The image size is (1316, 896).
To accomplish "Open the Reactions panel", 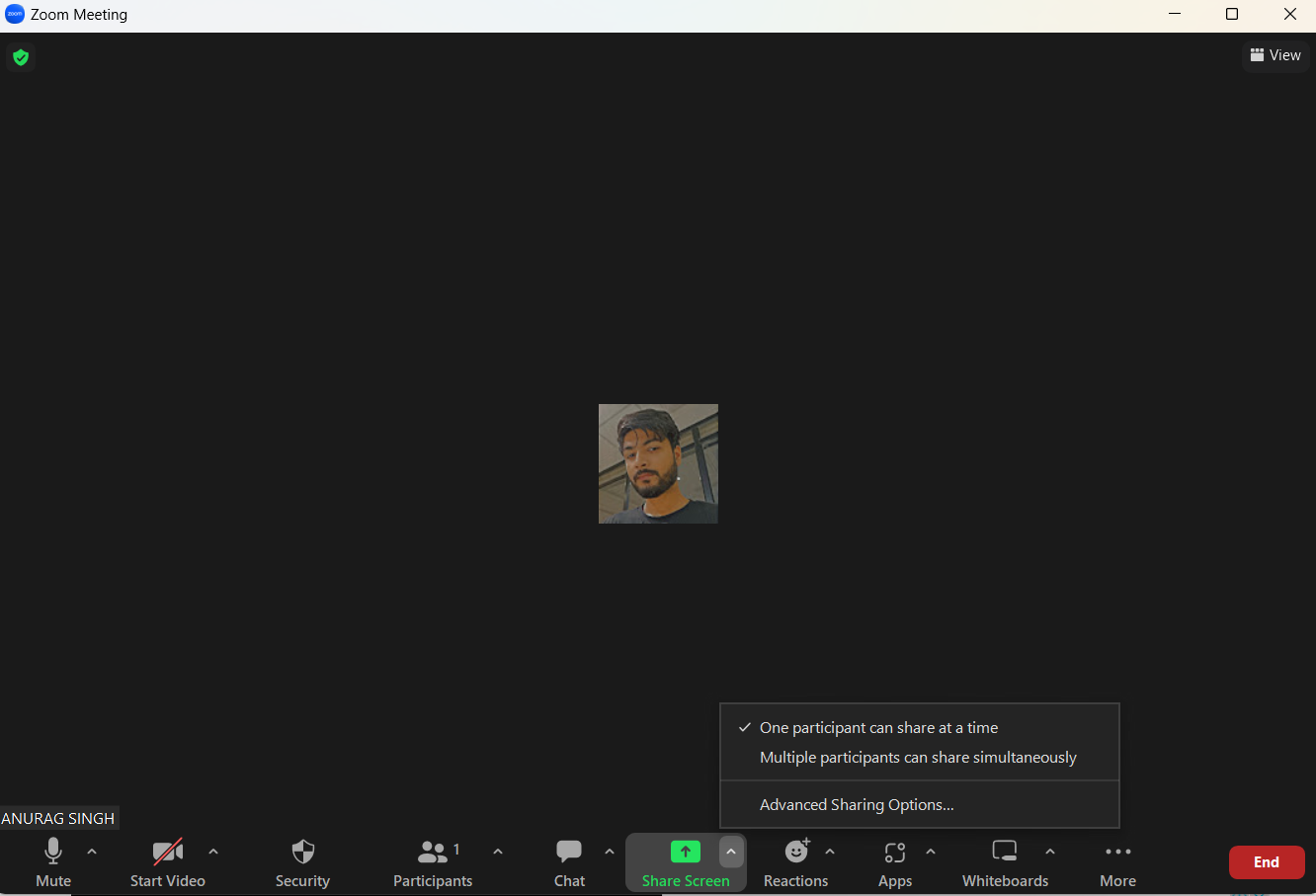I will coord(795,861).
